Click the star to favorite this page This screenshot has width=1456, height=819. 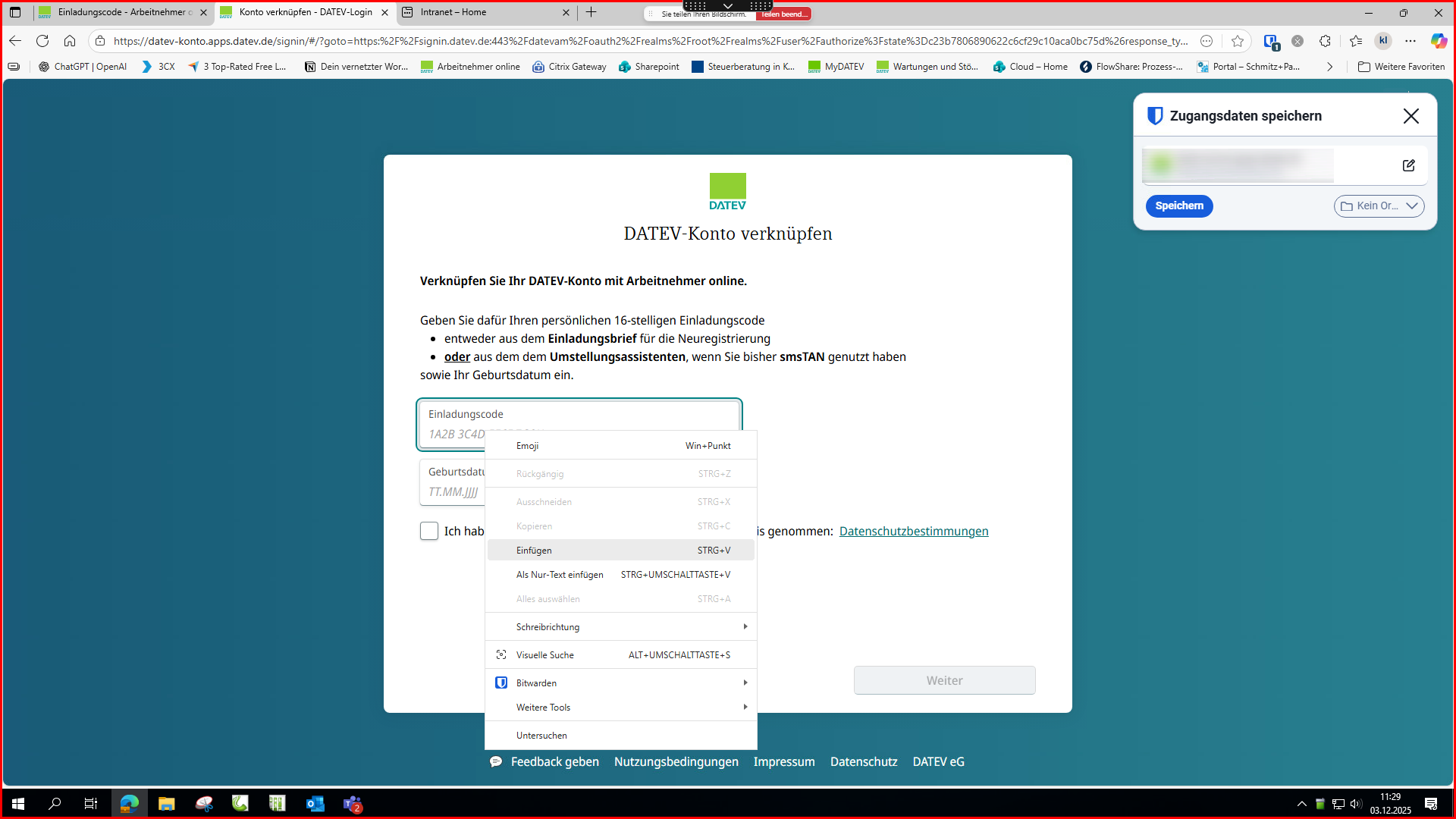(x=1238, y=41)
